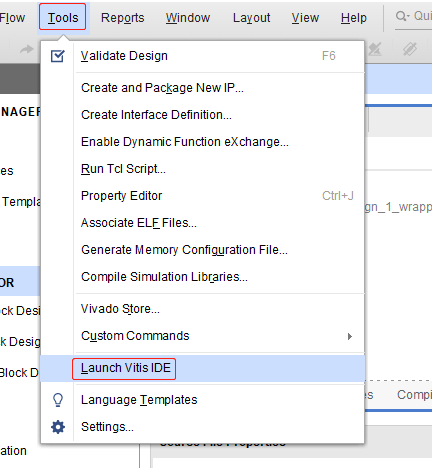Select Create and Package New IP
The image size is (432, 468).
(202, 88)
